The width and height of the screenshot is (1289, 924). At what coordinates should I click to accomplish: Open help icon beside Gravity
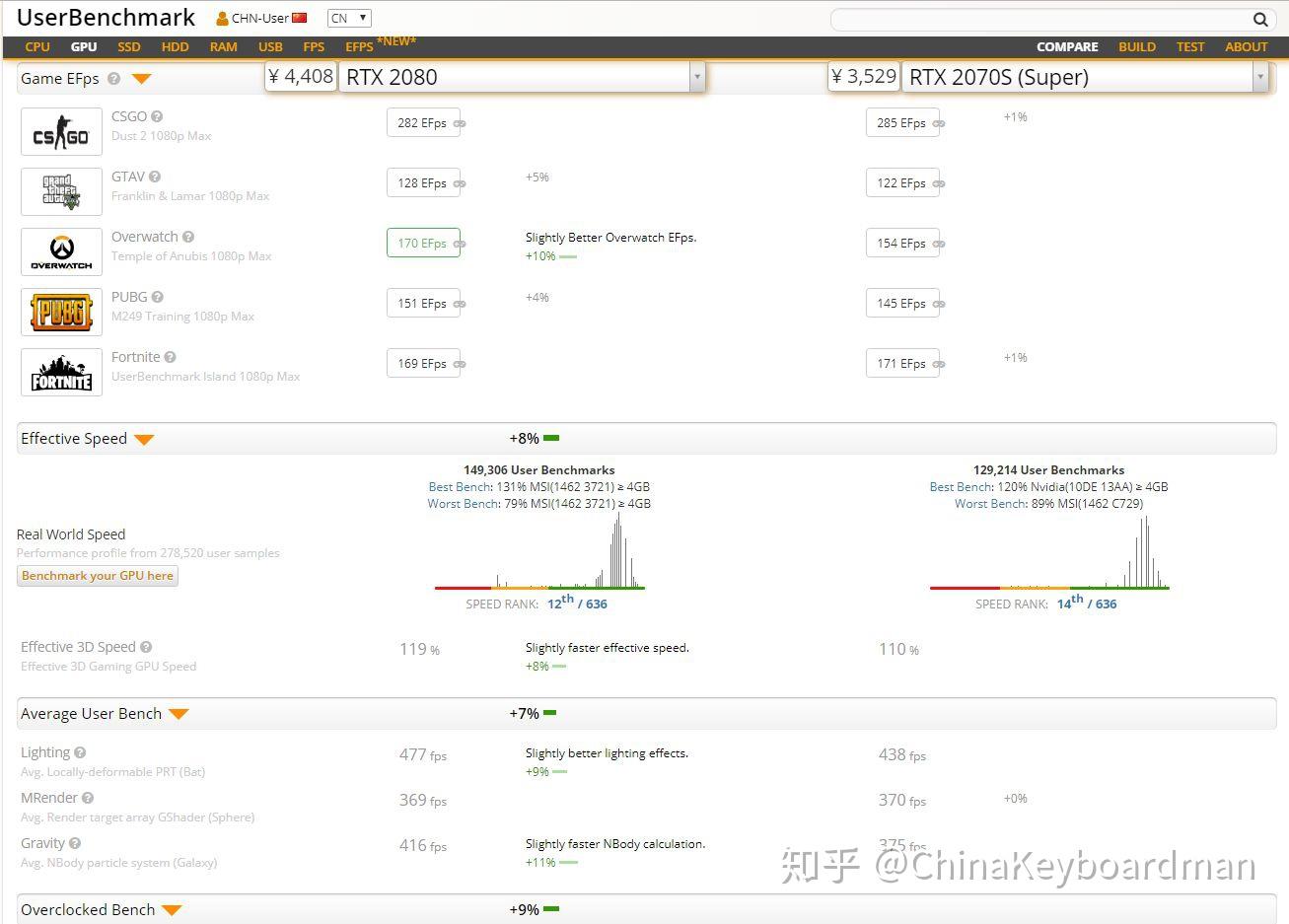(x=75, y=843)
